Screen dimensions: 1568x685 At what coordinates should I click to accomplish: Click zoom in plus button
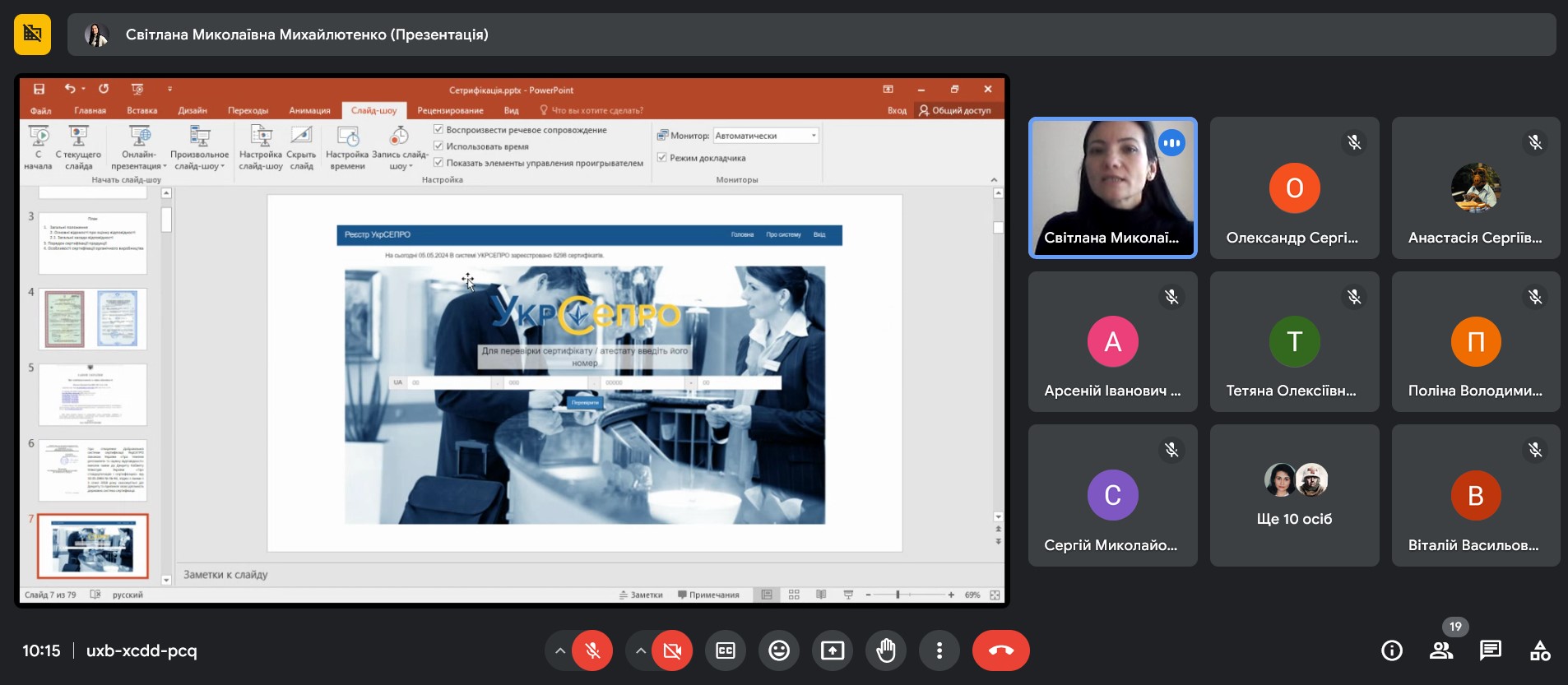pyautogui.click(x=951, y=595)
